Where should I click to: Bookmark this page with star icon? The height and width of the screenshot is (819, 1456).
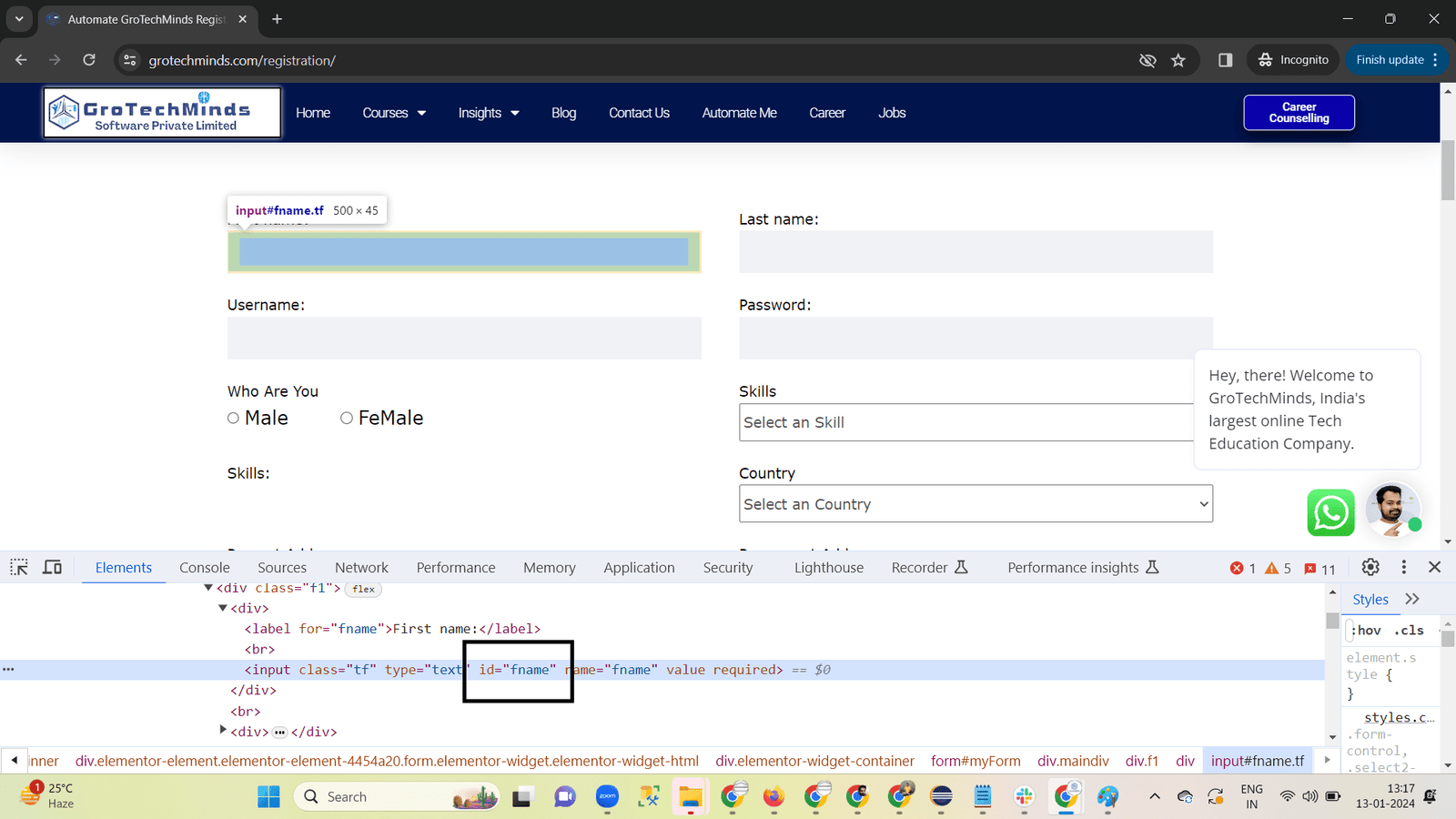click(1178, 60)
